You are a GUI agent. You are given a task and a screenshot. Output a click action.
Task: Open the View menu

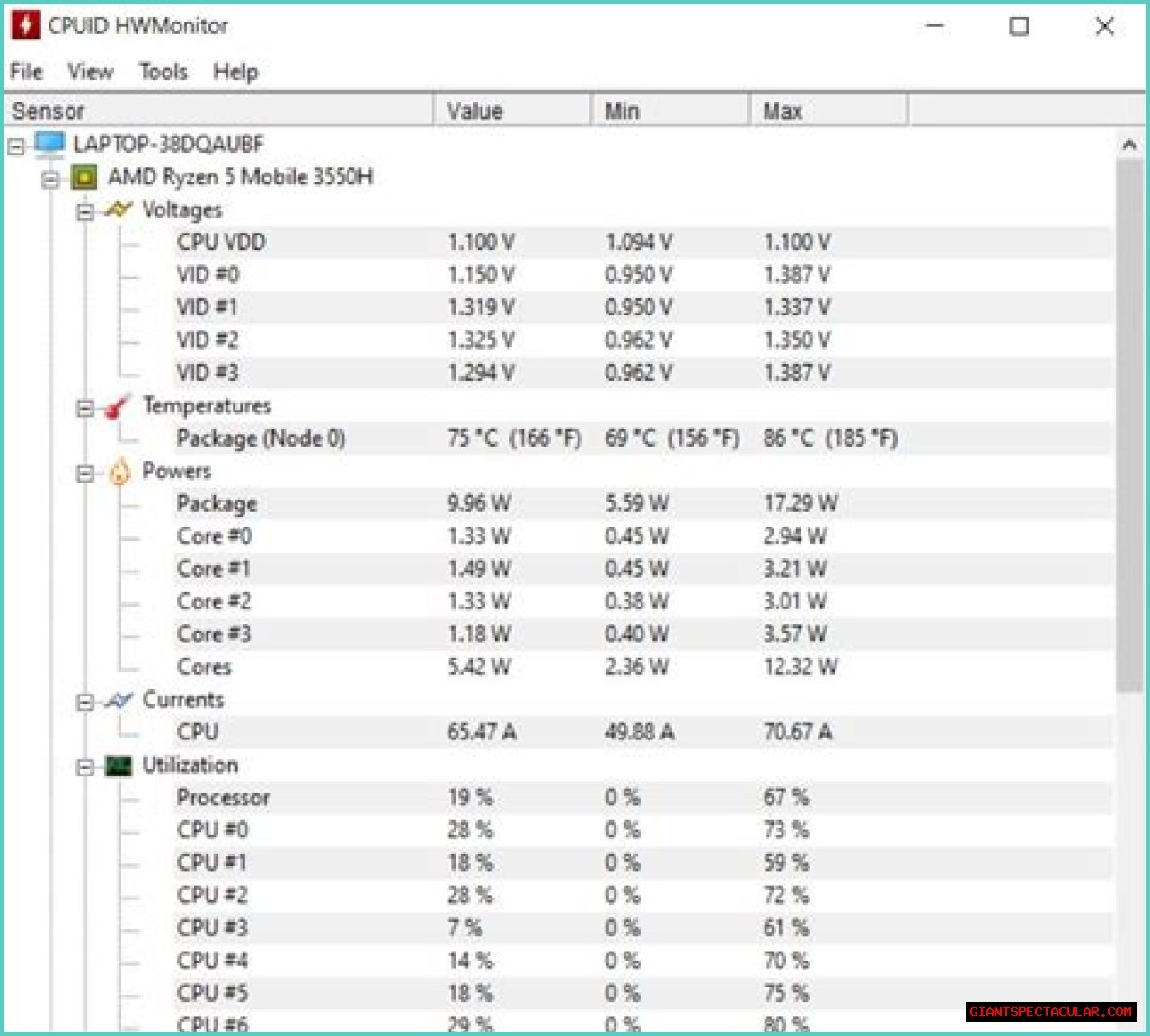90,72
